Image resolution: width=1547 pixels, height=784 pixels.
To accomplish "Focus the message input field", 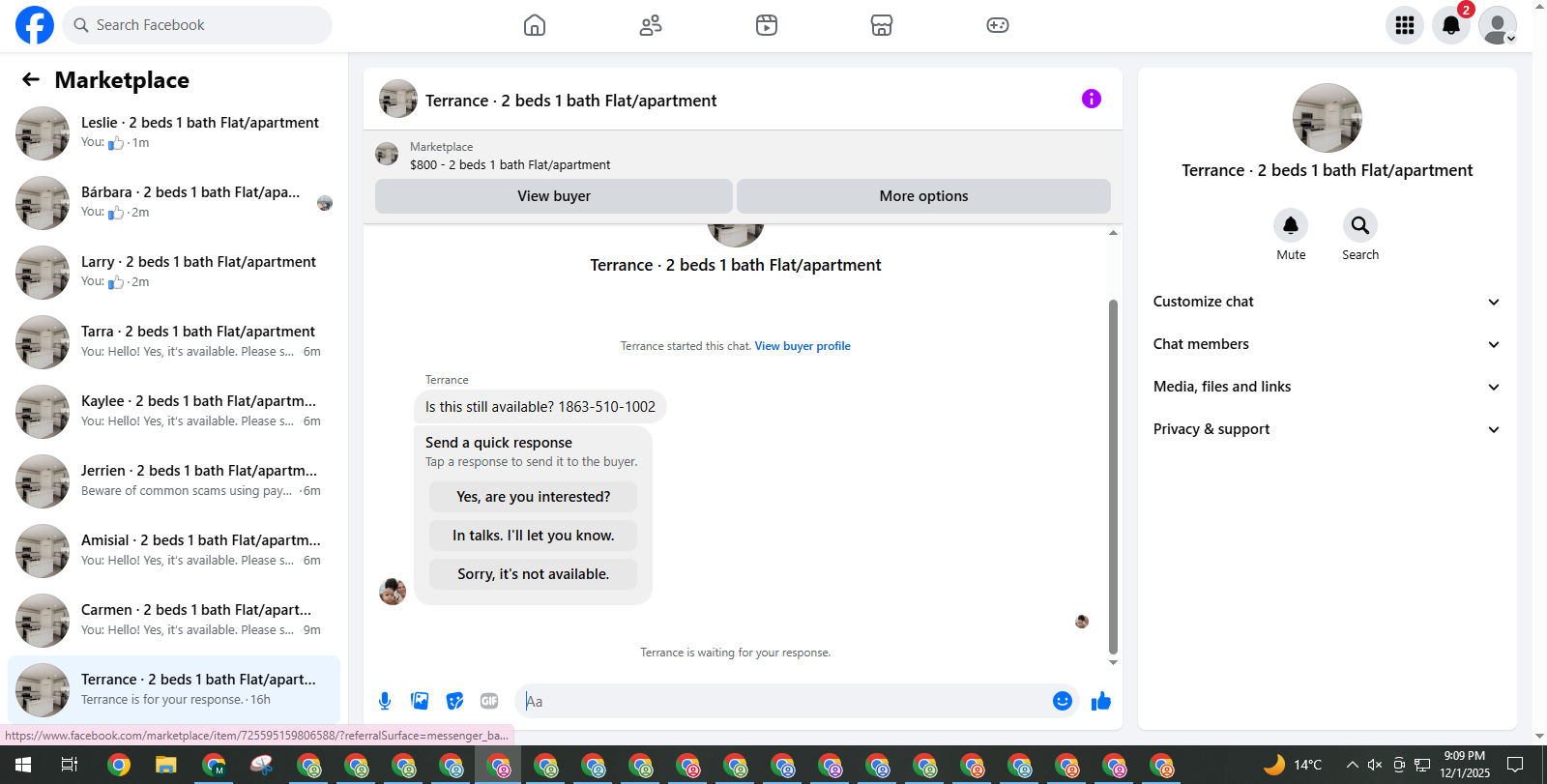I will [783, 701].
